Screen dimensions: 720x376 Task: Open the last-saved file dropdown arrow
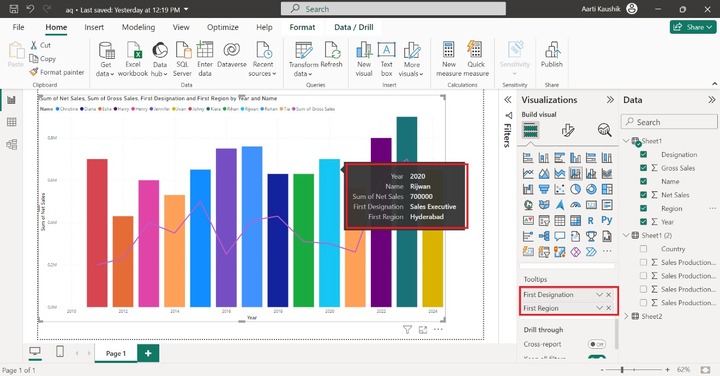coord(186,9)
